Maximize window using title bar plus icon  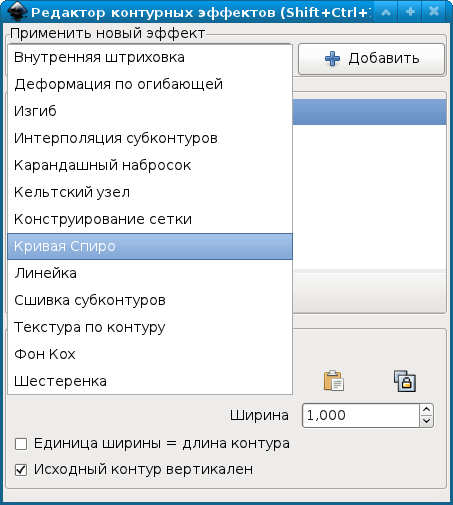tap(410, 12)
